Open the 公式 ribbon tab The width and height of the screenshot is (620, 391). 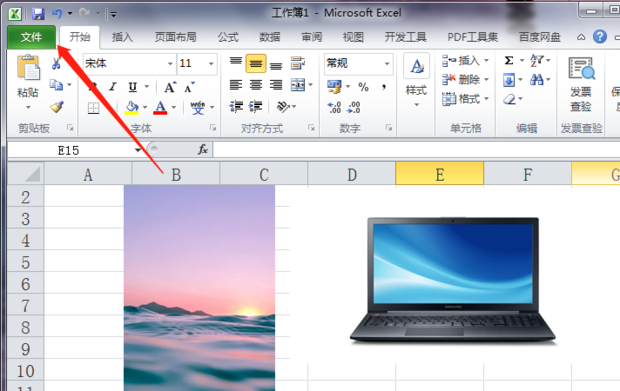228,37
